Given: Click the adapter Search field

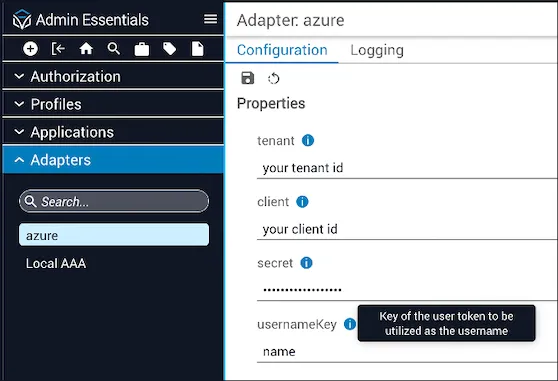Looking at the screenshot, I should pos(114,201).
